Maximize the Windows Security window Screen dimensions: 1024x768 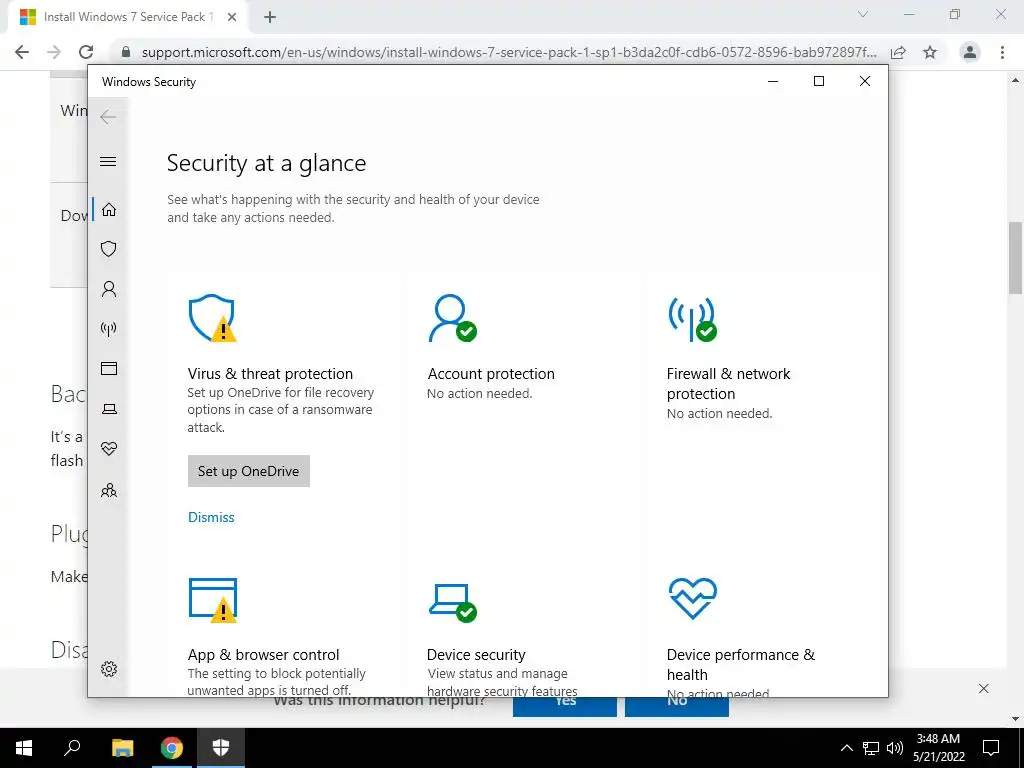pos(819,81)
